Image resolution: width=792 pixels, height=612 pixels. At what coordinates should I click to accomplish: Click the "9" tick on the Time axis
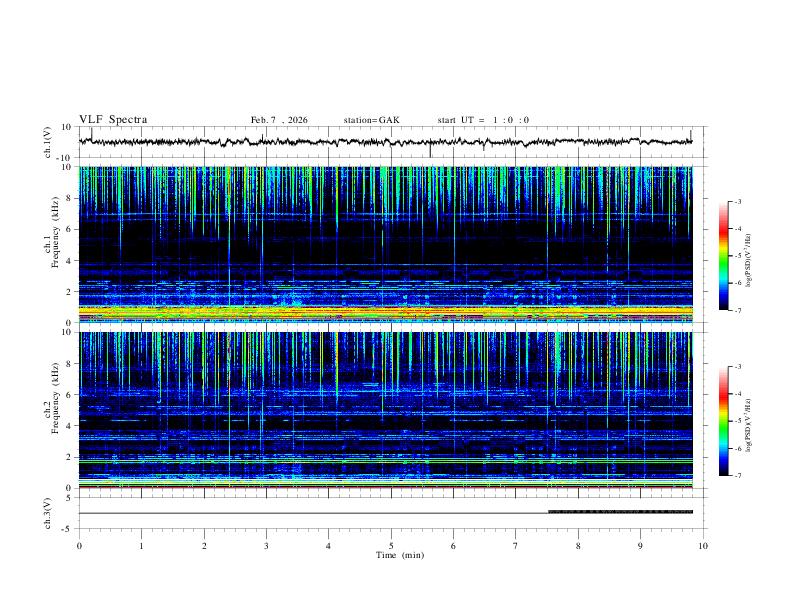[640, 546]
